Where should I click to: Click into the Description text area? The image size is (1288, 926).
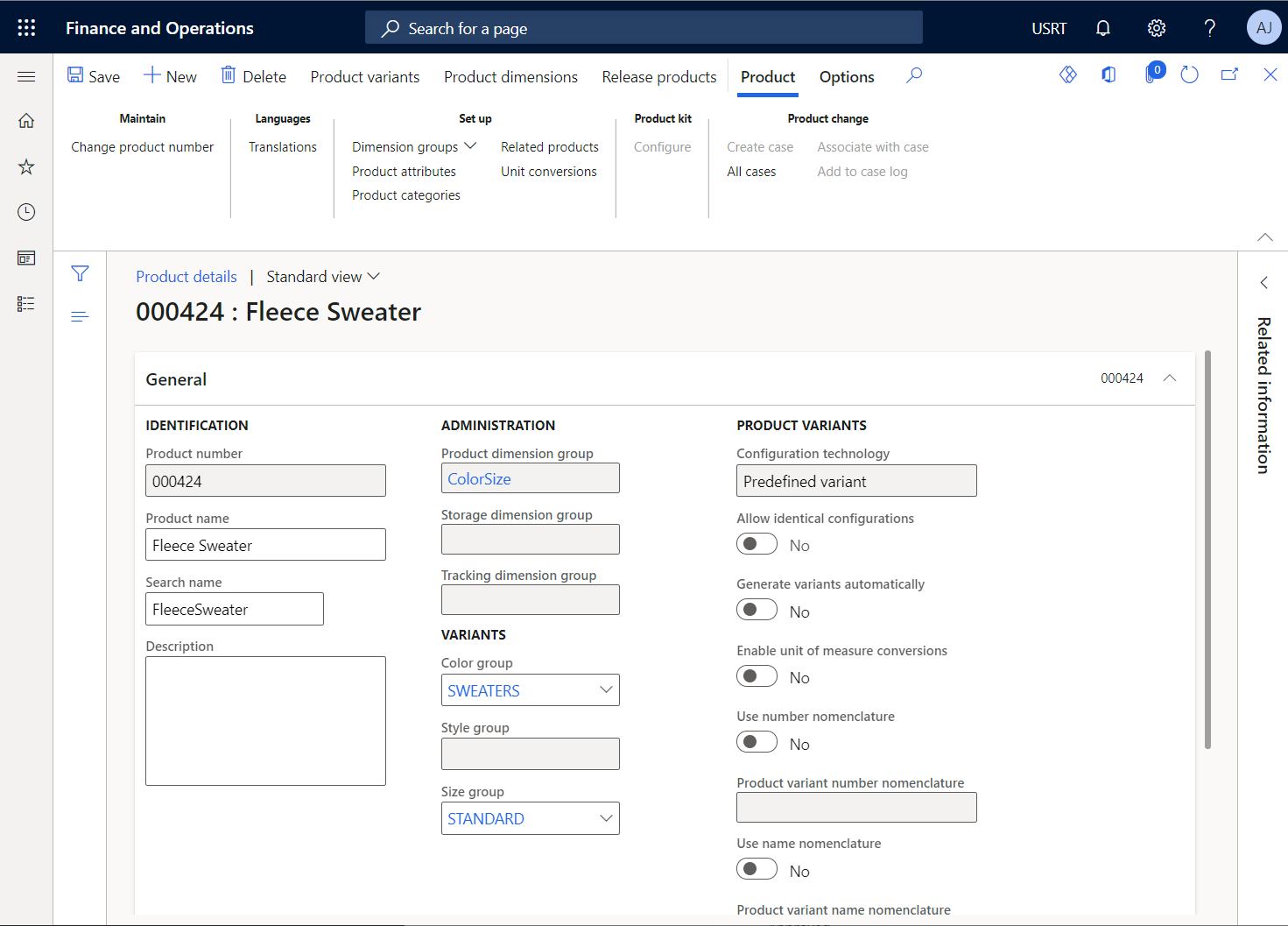(265, 721)
